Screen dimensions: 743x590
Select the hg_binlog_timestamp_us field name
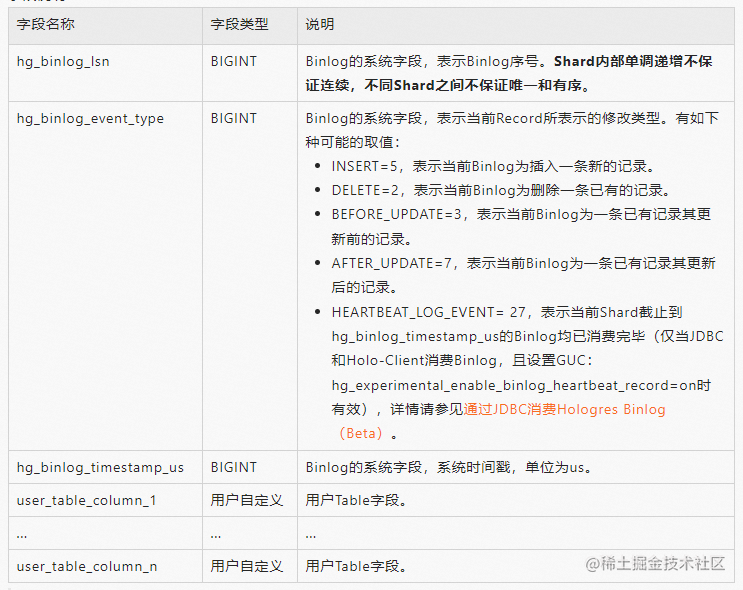(100, 467)
